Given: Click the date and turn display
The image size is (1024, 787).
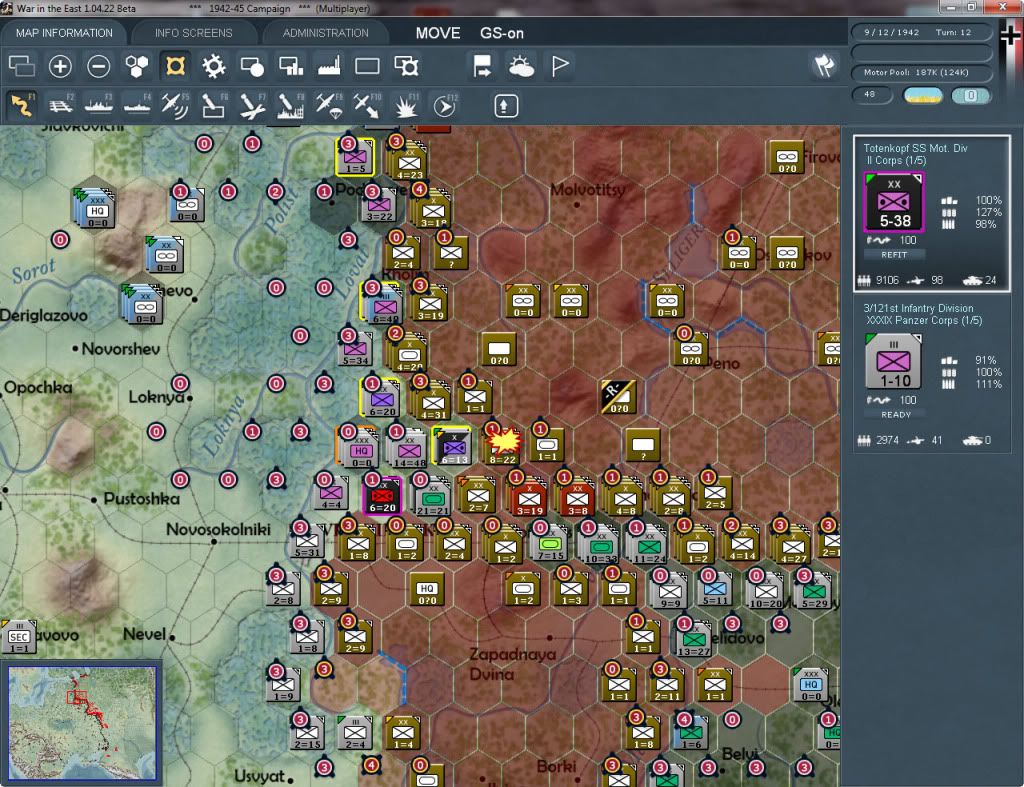Looking at the screenshot, I should (x=921, y=32).
